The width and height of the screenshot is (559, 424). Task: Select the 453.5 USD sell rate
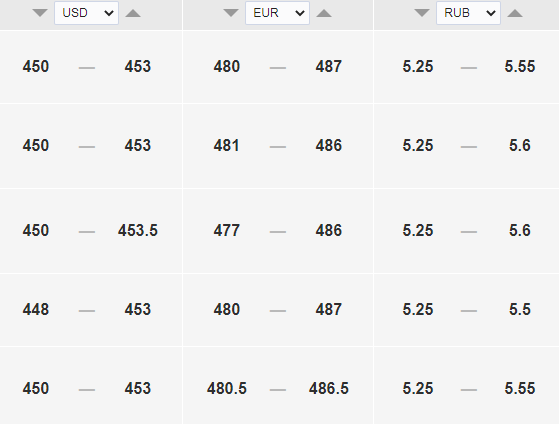click(x=138, y=230)
